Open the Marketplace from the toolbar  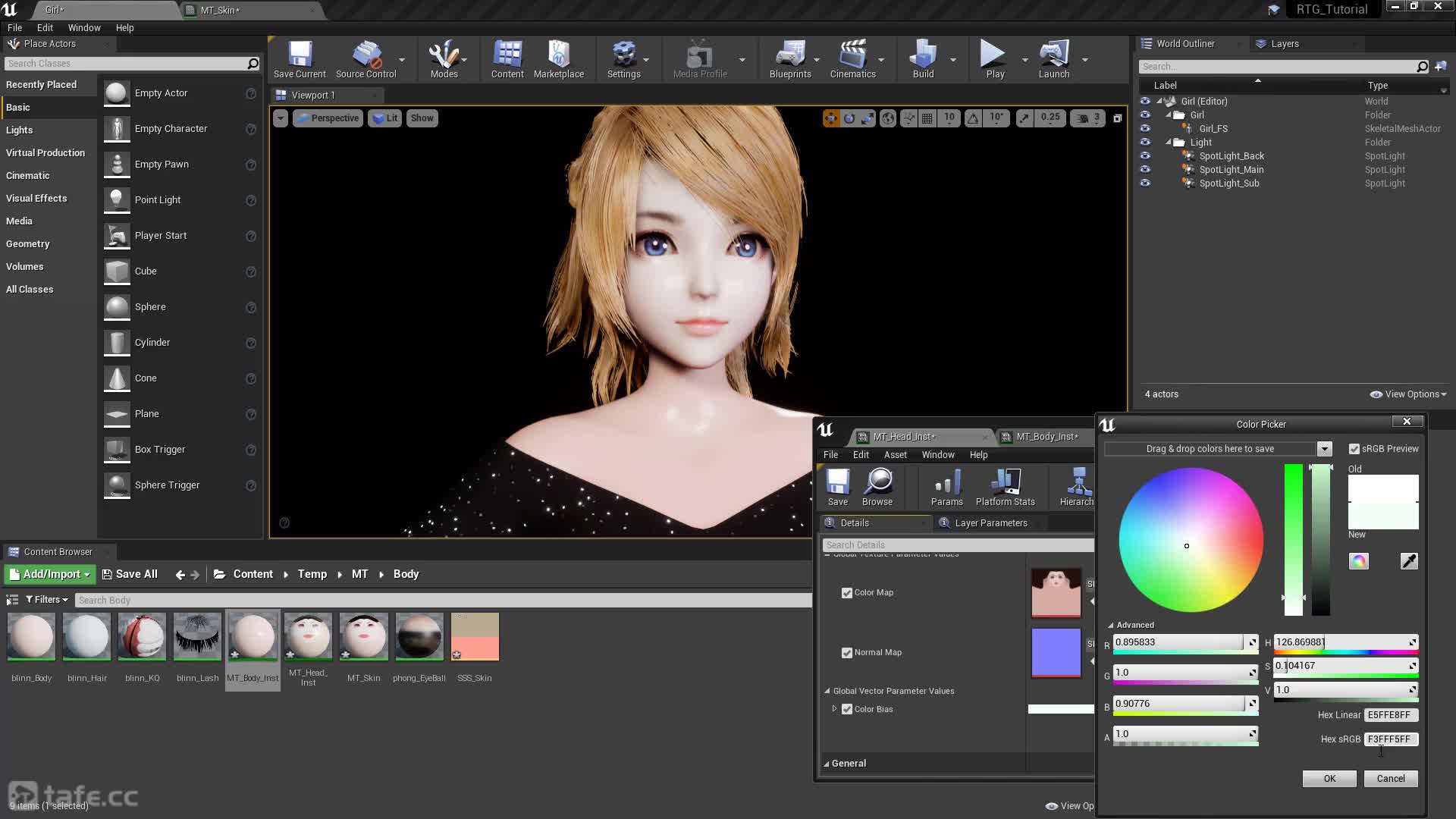click(558, 59)
